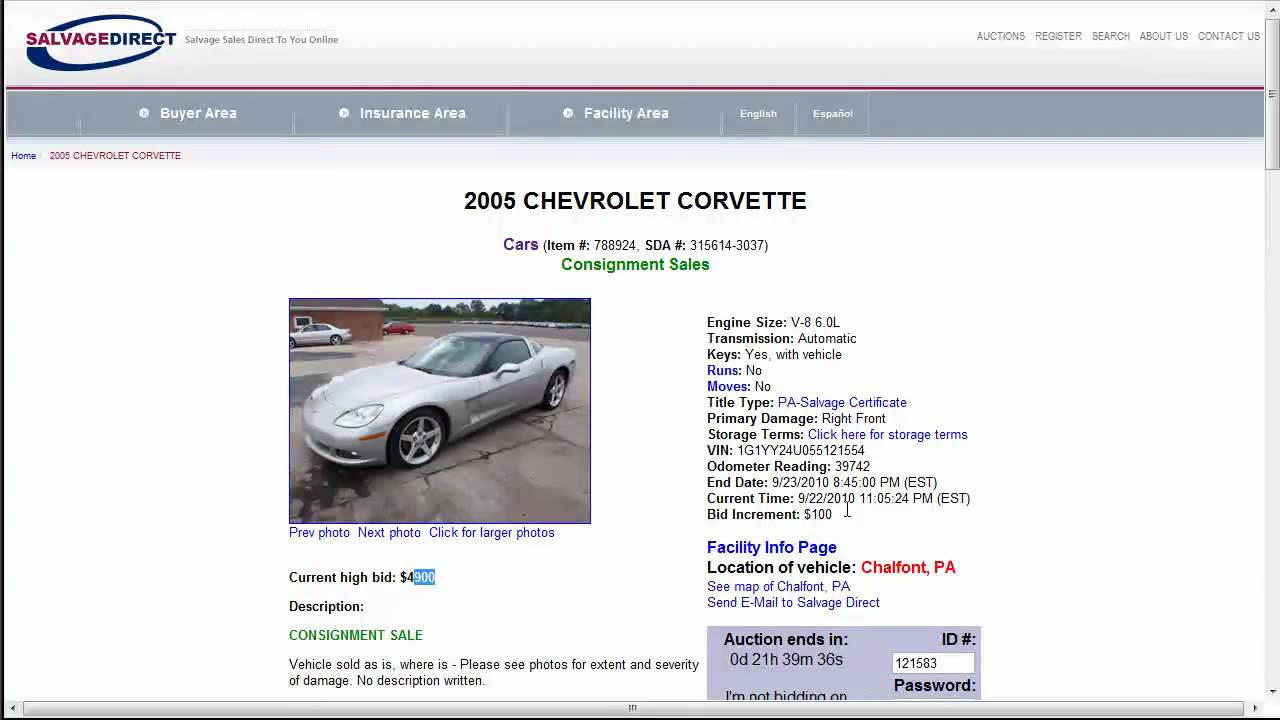The width and height of the screenshot is (1280, 720).
Task: Click the Corvette photo thumbnail
Action: (440, 411)
